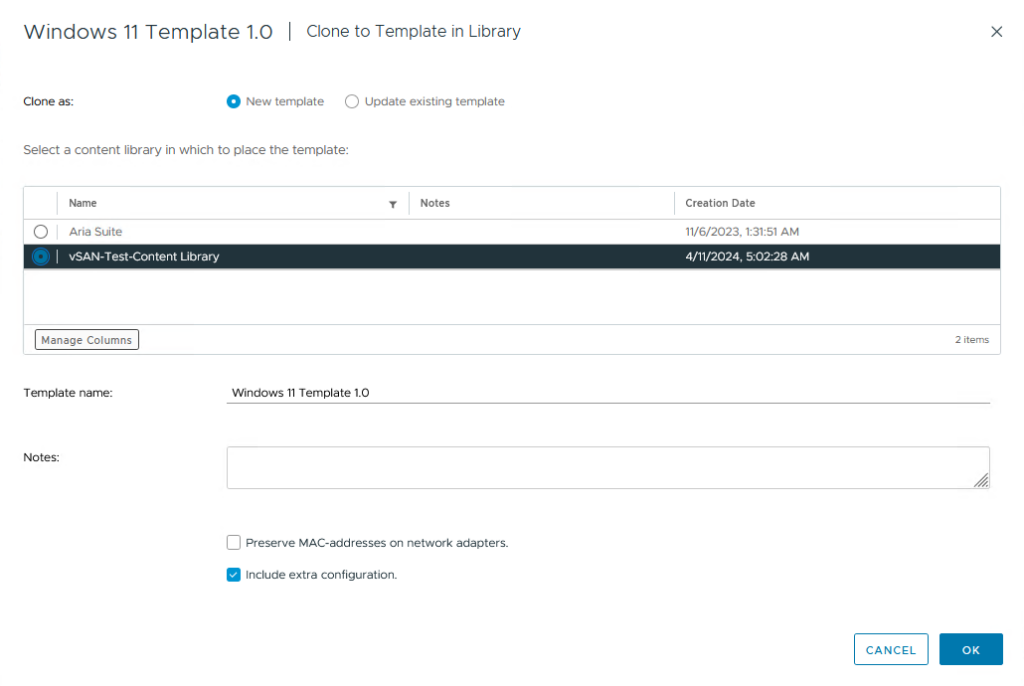Select the vSAN-Test-Content Library radio button
Image resolution: width=1024 pixels, height=686 pixels.
(x=41, y=257)
